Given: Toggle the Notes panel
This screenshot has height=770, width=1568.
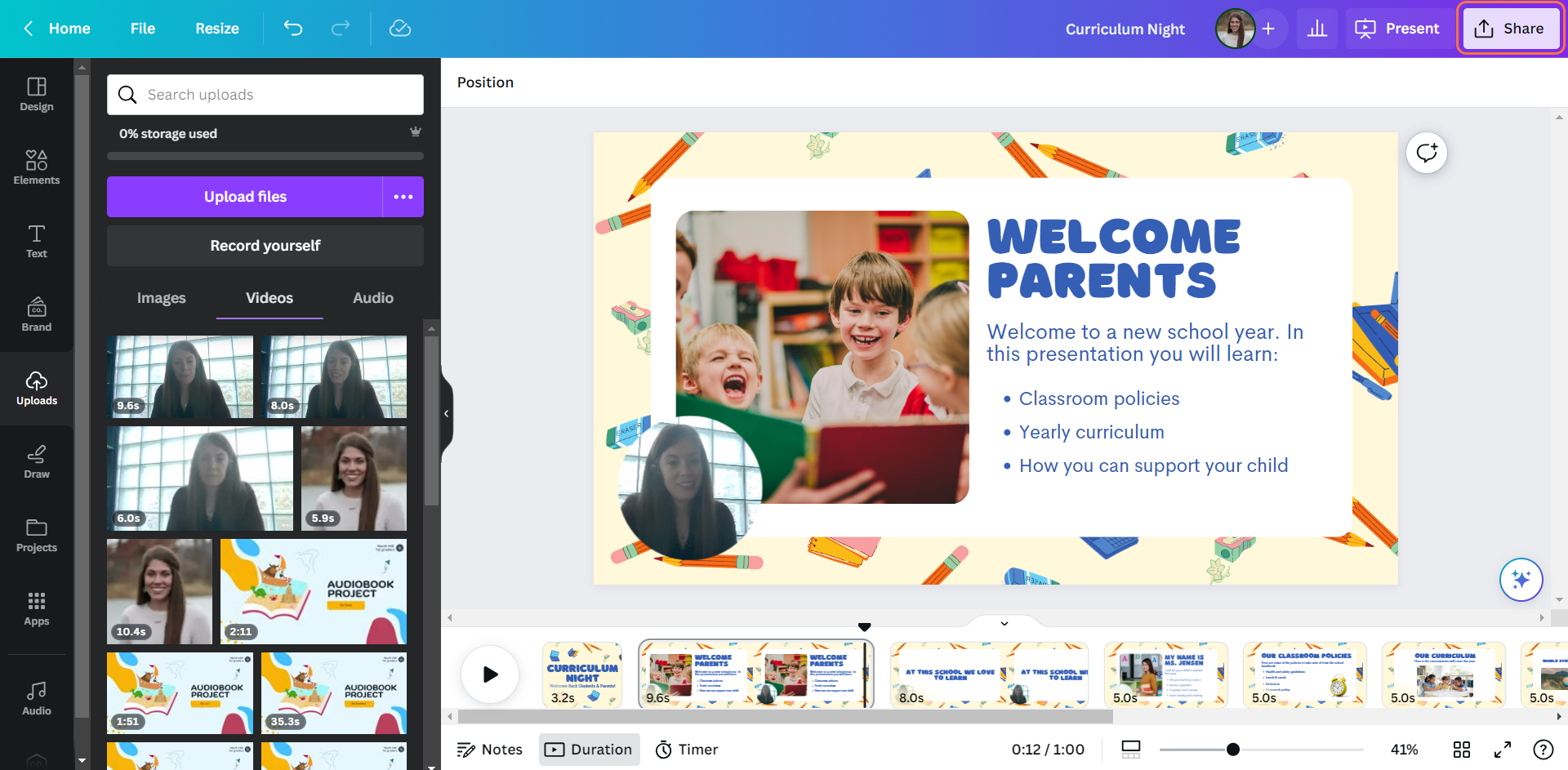Looking at the screenshot, I should click(490, 750).
